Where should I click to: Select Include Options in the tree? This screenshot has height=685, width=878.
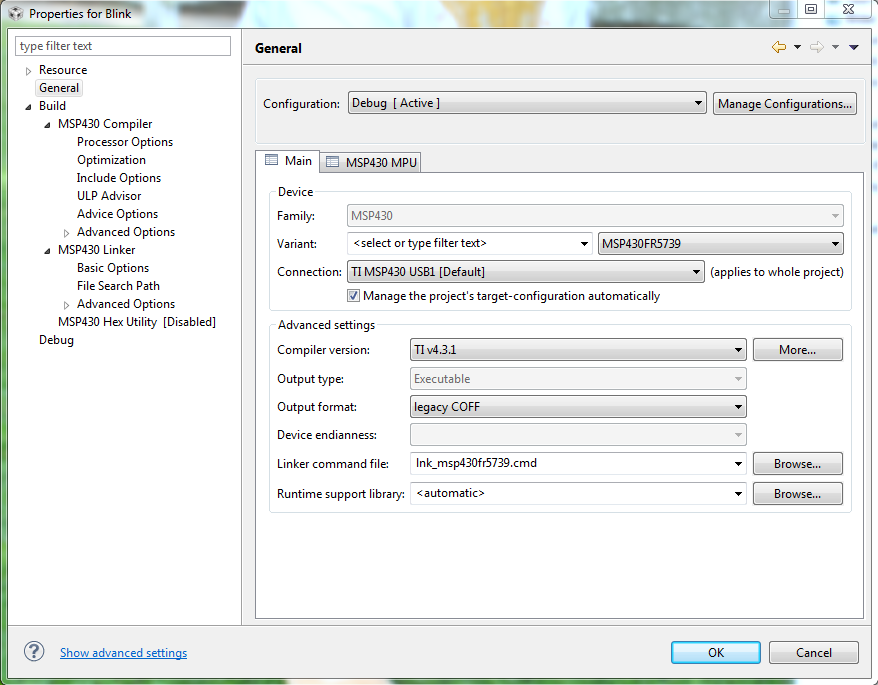pyautogui.click(x=119, y=178)
